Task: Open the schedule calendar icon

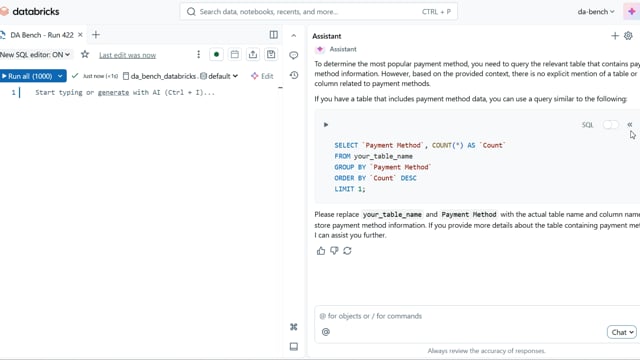Action: pyautogui.click(x=235, y=54)
